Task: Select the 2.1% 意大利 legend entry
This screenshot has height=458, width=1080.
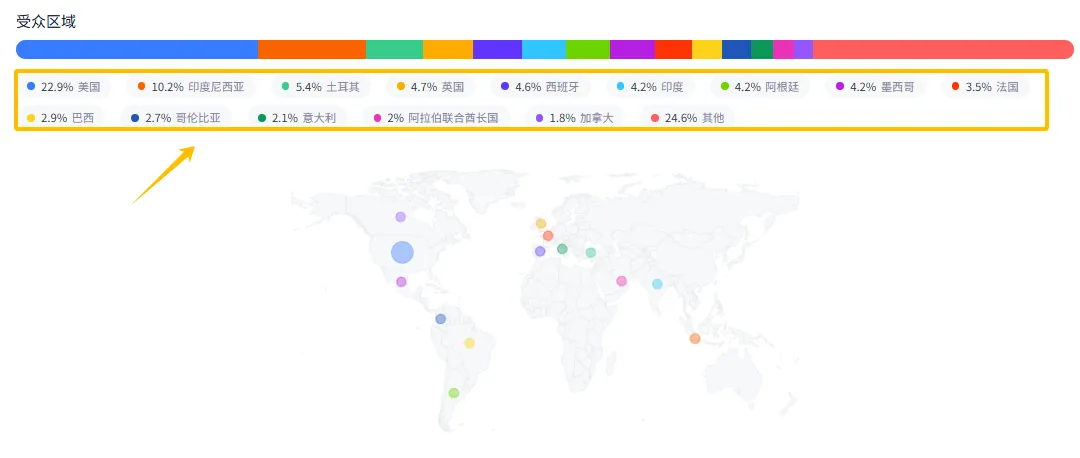Action: 296,118
